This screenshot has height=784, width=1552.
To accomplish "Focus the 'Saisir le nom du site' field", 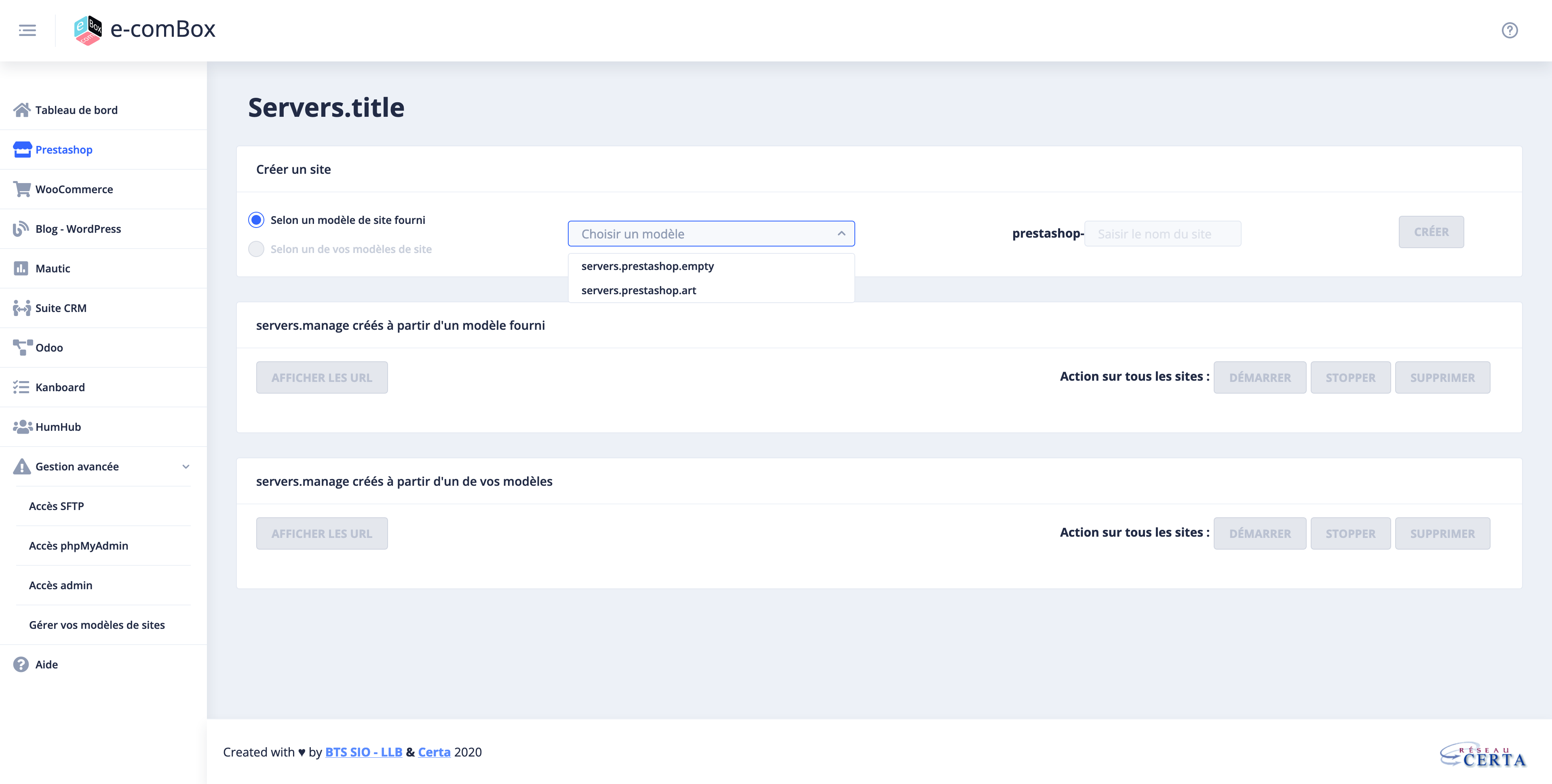I will (x=1162, y=234).
